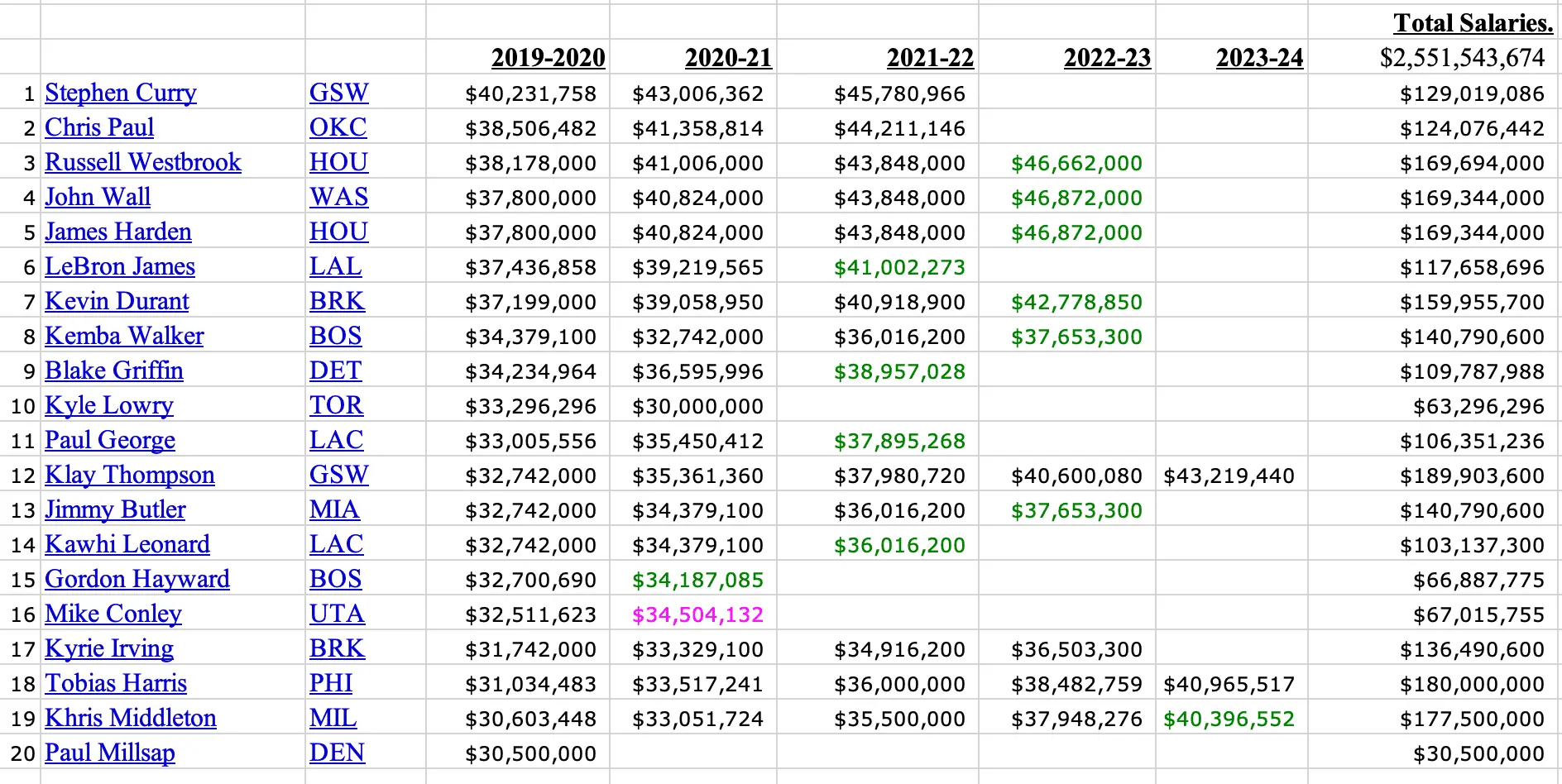Open the LeBron James link
1562x784 pixels.
120,266
